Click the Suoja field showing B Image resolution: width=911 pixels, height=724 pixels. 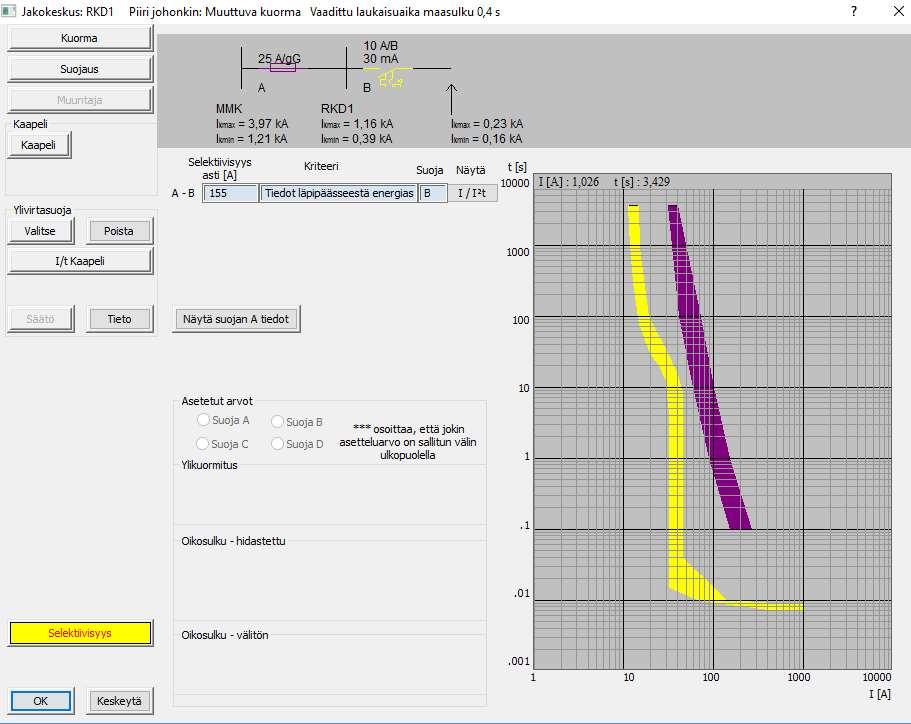click(x=433, y=193)
